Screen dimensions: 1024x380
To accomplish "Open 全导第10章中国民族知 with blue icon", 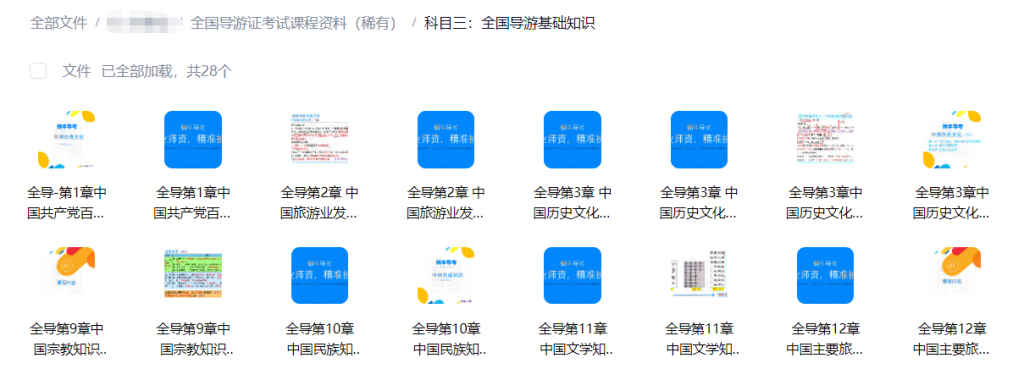I will (319, 276).
